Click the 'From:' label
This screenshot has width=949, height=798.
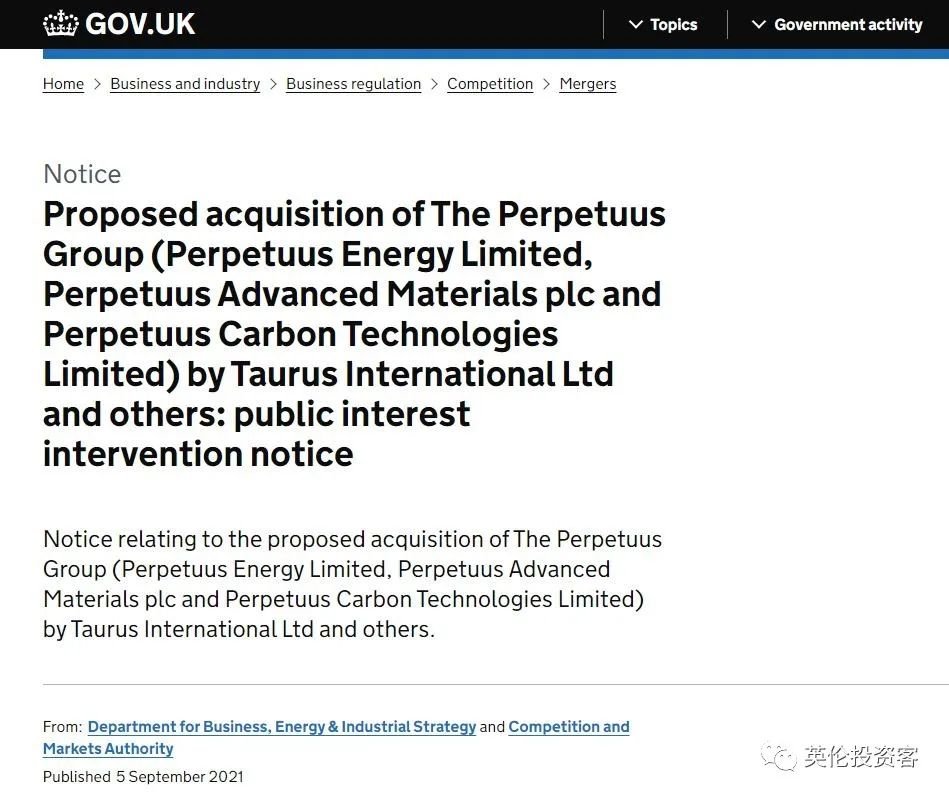click(x=62, y=726)
